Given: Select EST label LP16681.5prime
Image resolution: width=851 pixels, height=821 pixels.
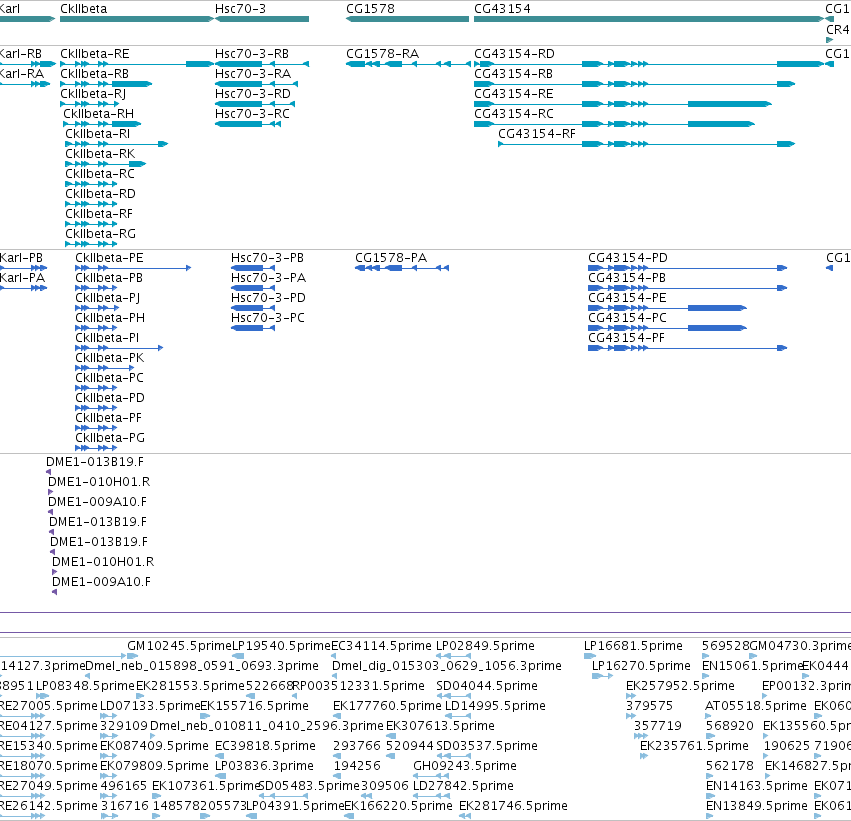Looking at the screenshot, I should [x=633, y=646].
